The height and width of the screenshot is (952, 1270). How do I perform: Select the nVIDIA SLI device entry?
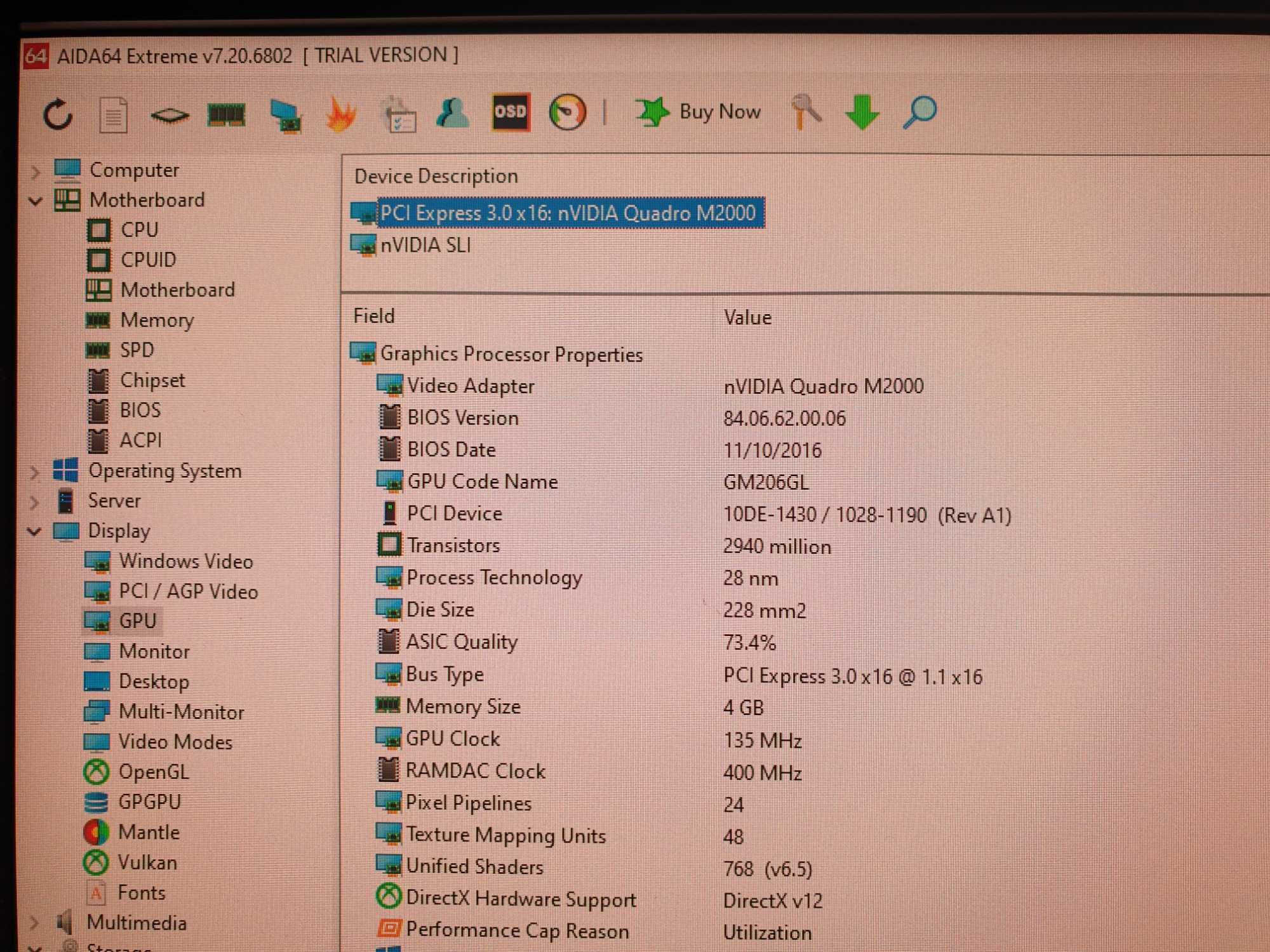pos(411,245)
